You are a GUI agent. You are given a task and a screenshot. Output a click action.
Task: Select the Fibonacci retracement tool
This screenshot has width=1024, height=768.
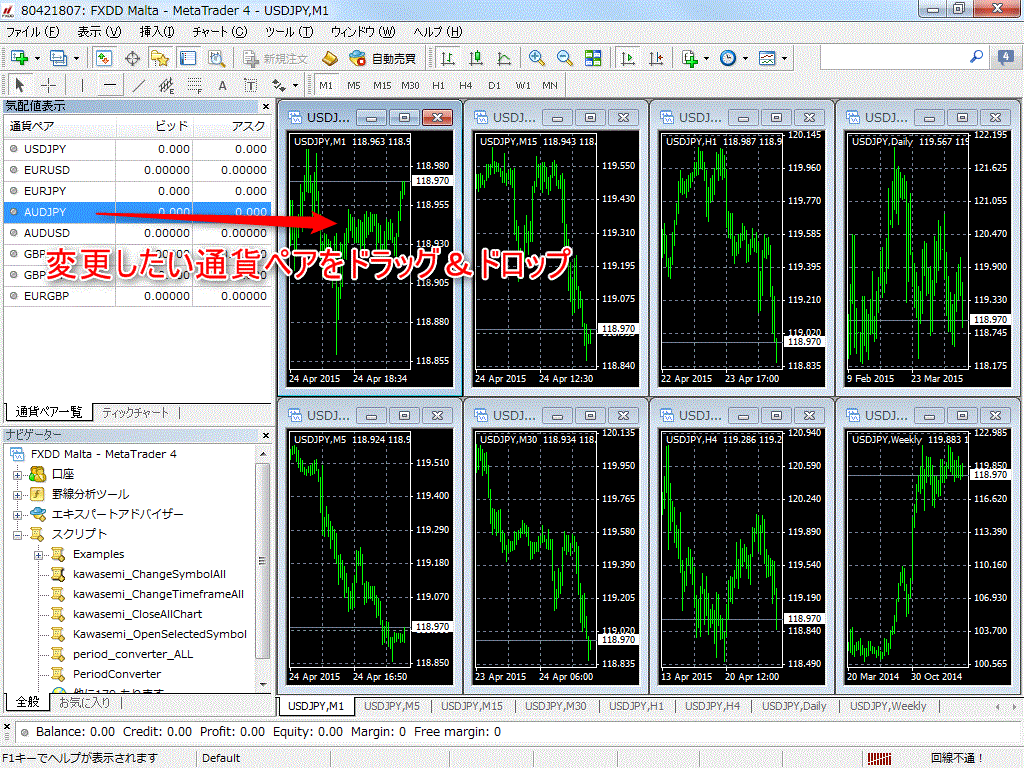(x=195, y=85)
